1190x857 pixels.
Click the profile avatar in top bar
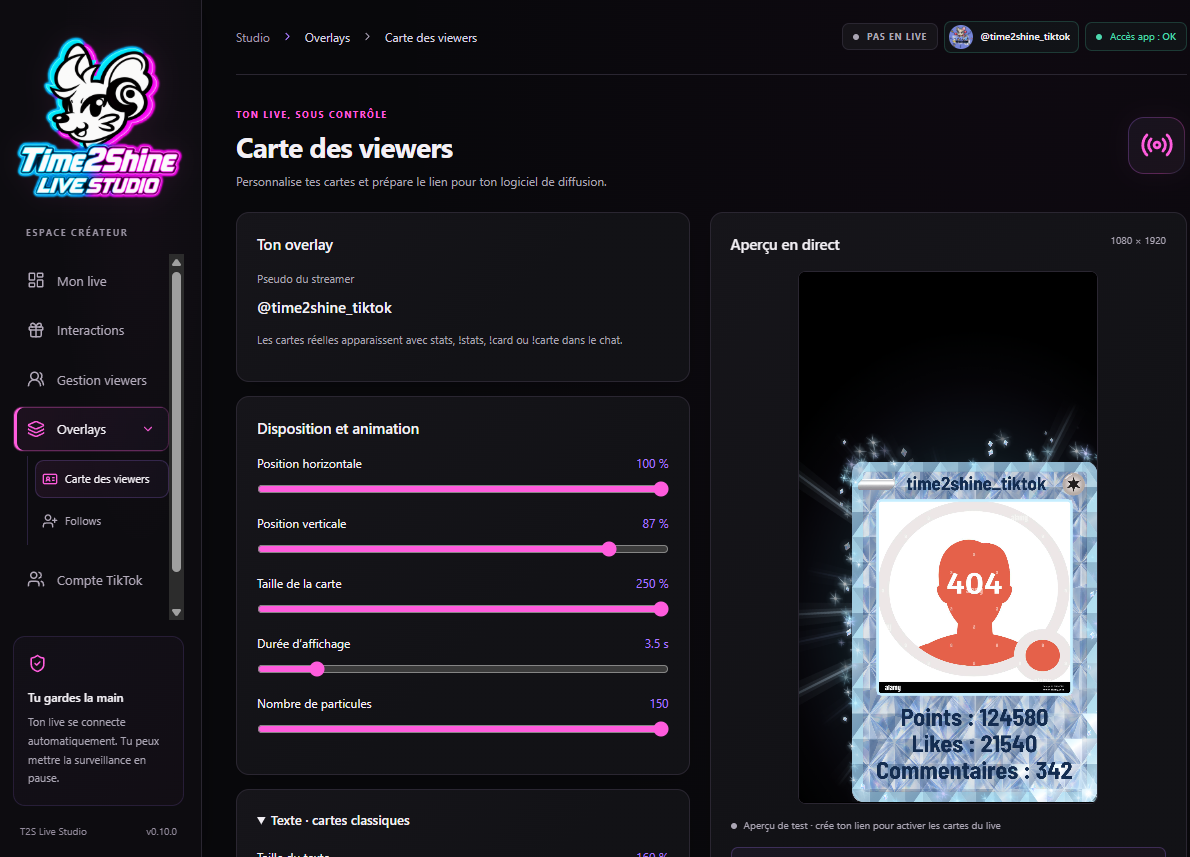click(961, 36)
